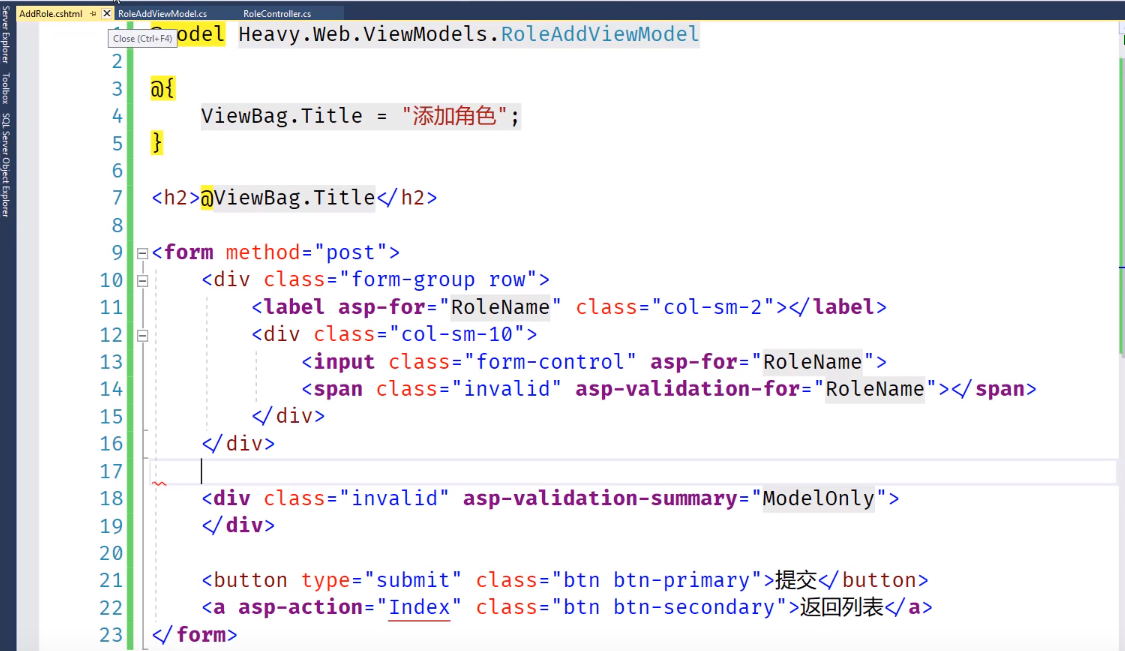Click the closing </div> tag on line 19
Image resolution: width=1125 pixels, height=651 pixels.
click(x=238, y=525)
